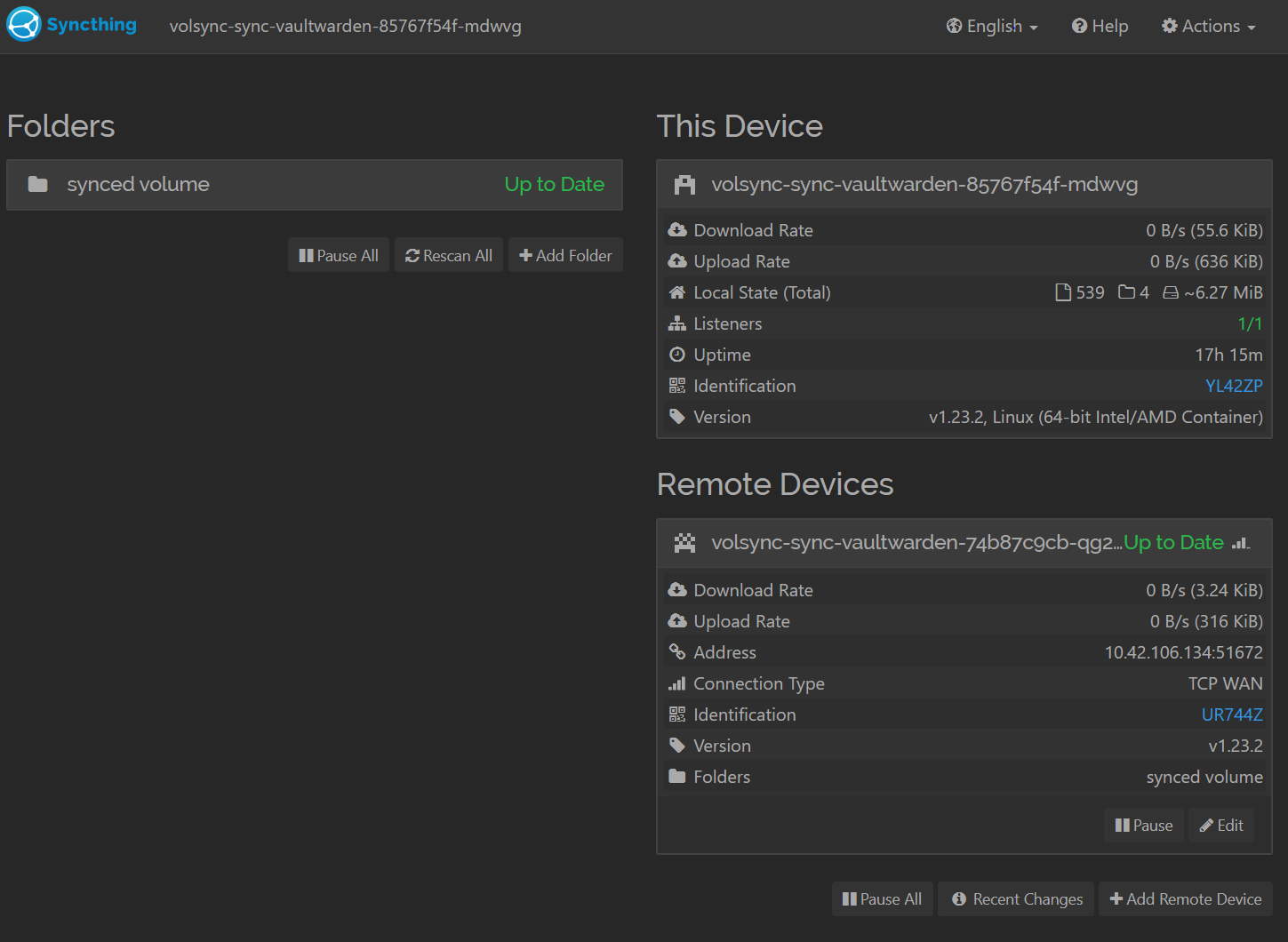Click remote device version v1.23.2 value
This screenshot has height=942, width=1288.
coord(1235,746)
